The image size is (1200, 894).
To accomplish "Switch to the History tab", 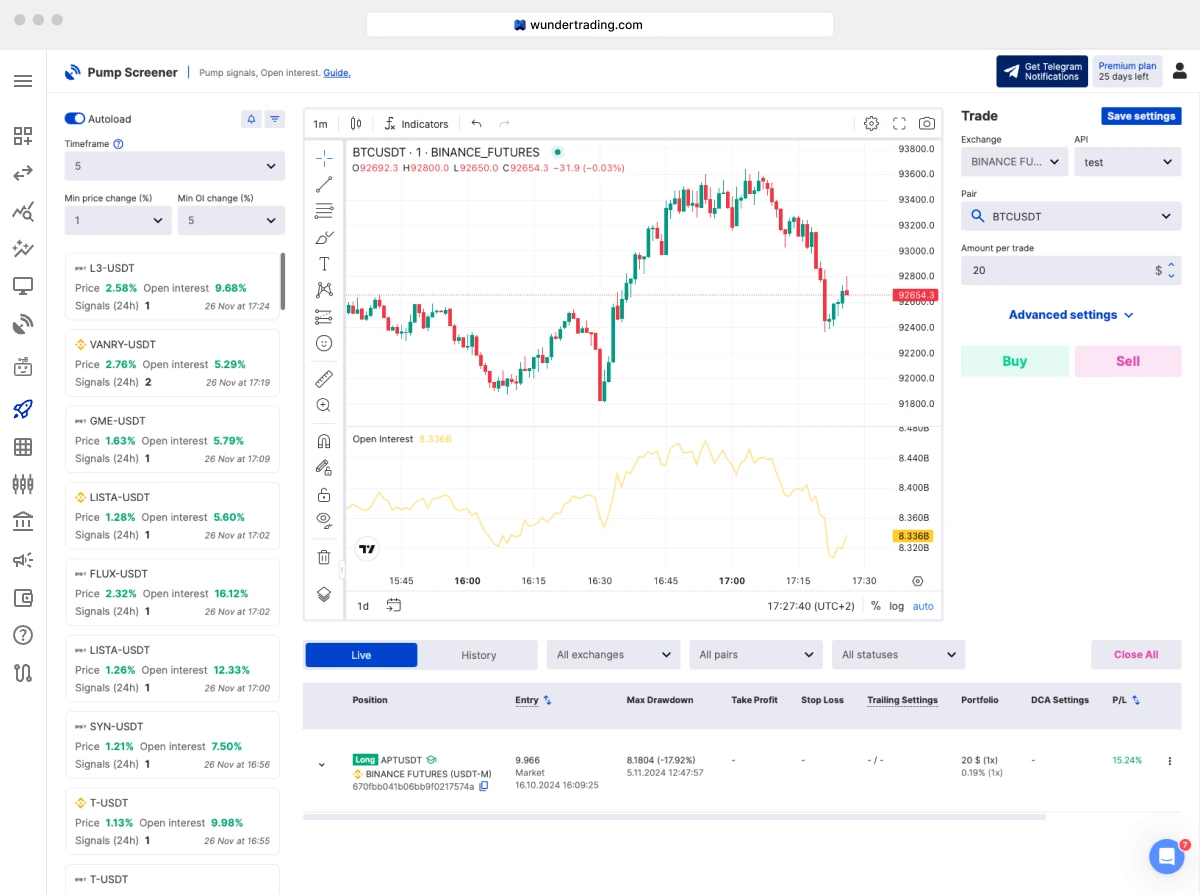I will click(479, 654).
